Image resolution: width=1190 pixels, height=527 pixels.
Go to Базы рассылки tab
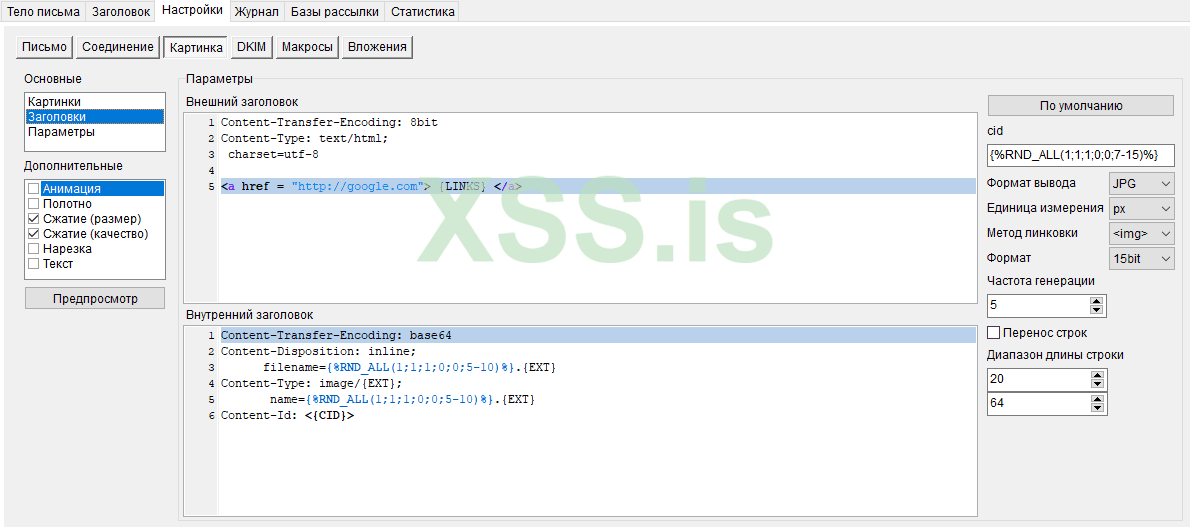coord(335,11)
